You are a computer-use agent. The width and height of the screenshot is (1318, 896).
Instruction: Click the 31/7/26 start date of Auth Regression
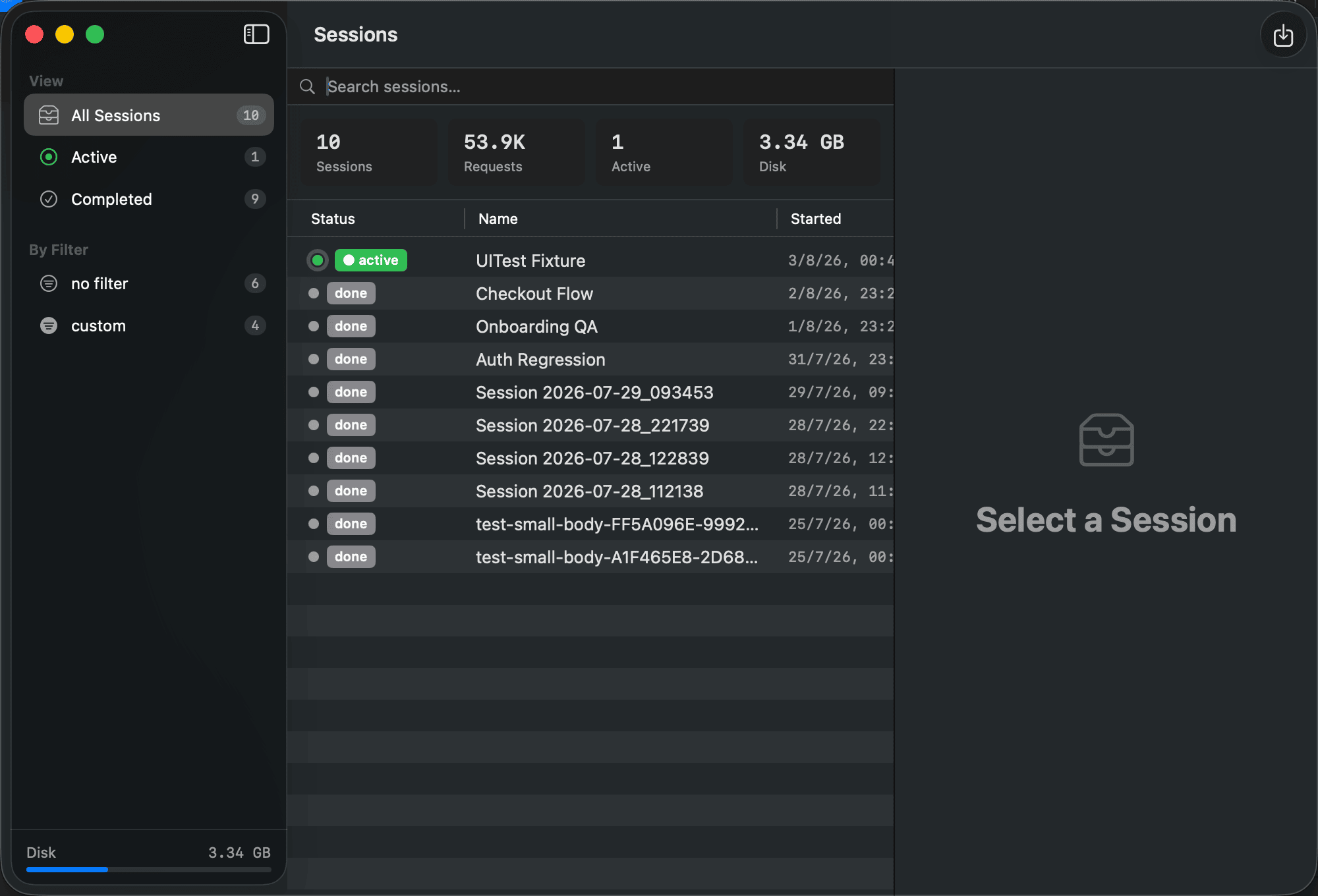click(841, 359)
